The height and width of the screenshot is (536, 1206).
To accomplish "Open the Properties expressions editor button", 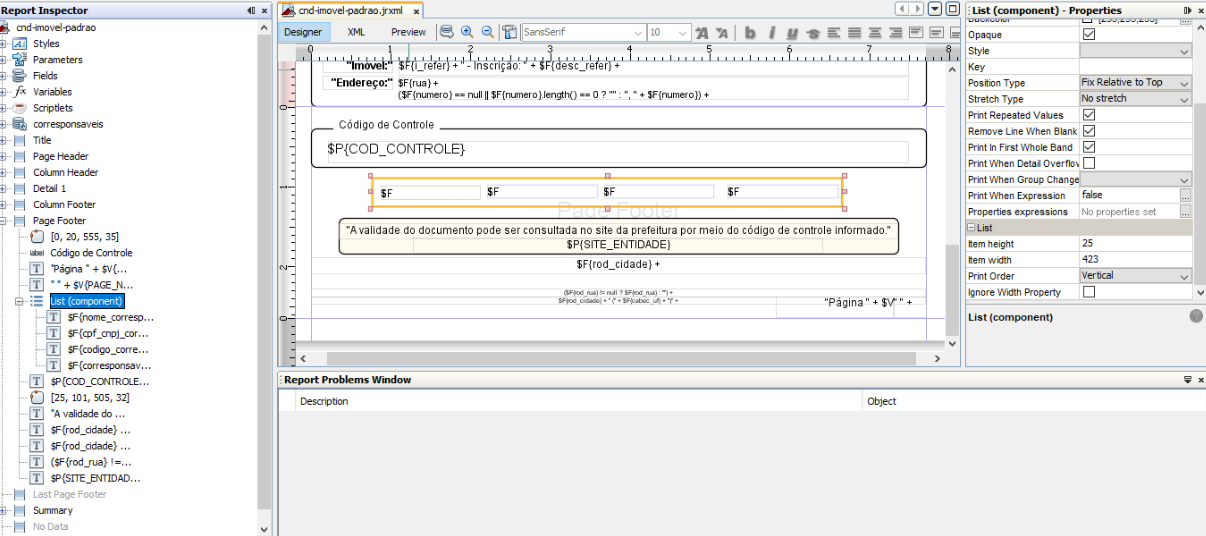I will 1185,212.
